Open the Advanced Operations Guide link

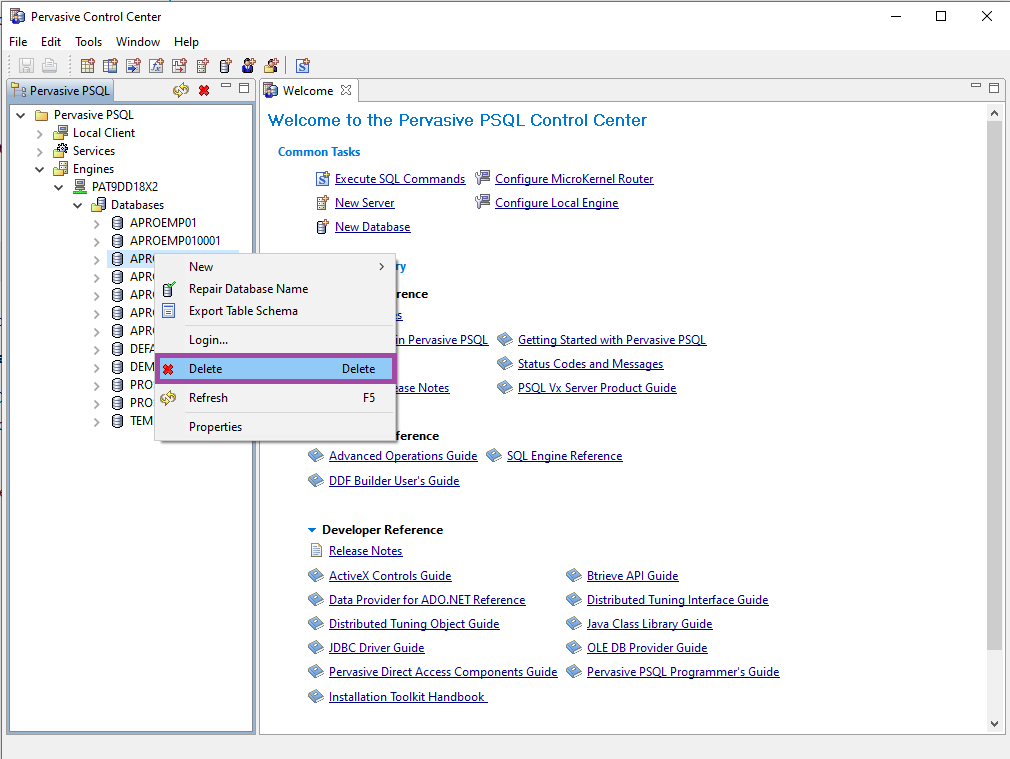click(403, 456)
